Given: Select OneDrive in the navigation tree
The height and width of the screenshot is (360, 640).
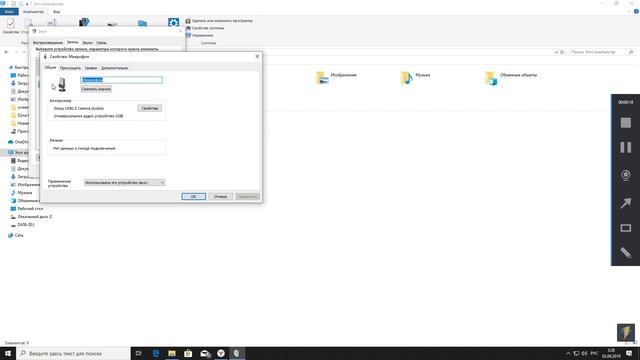Looking at the screenshot, I should (x=19, y=142).
